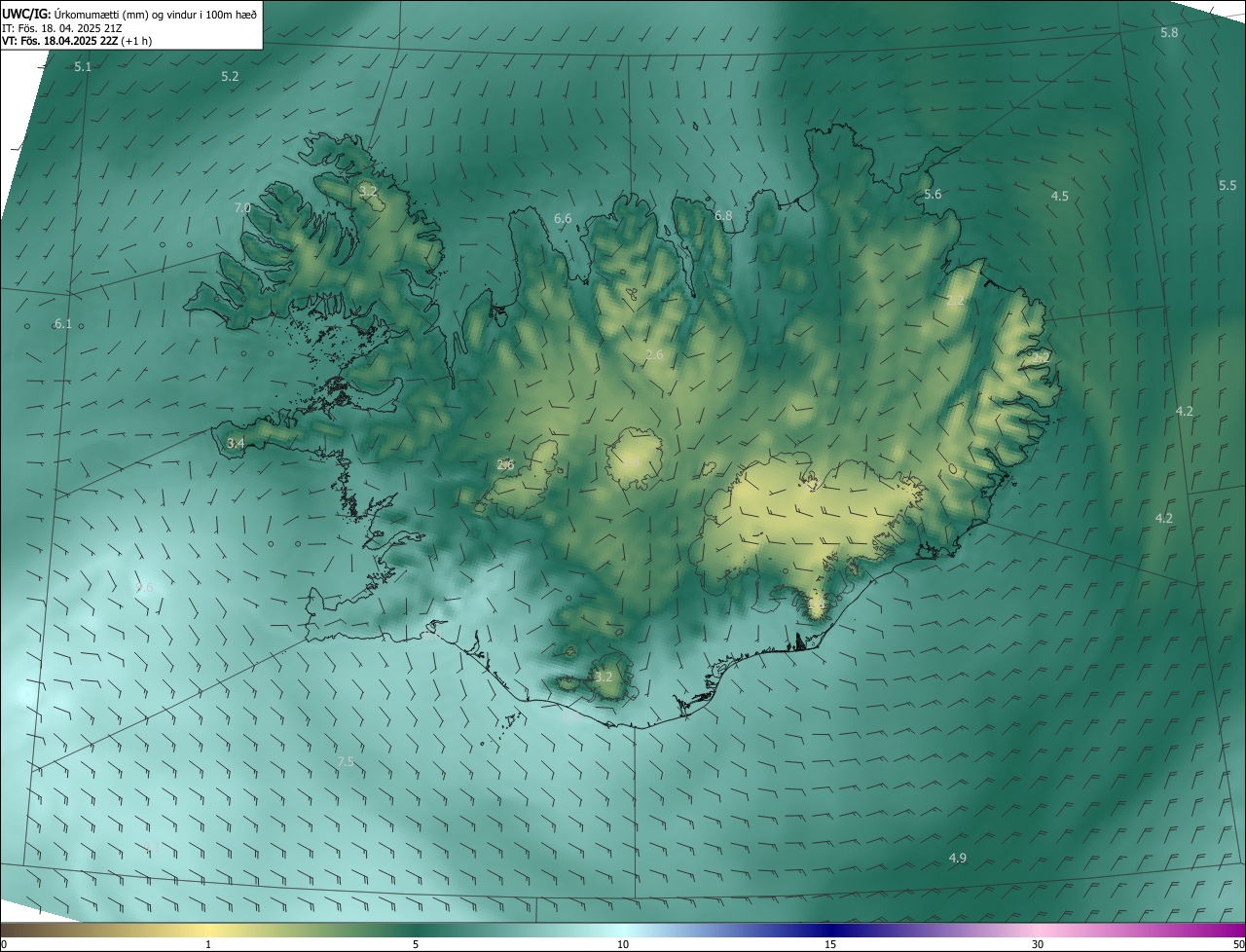This screenshot has width=1246, height=952.
Task: Click the '1' tick label on the colour scale
Action: (208, 944)
